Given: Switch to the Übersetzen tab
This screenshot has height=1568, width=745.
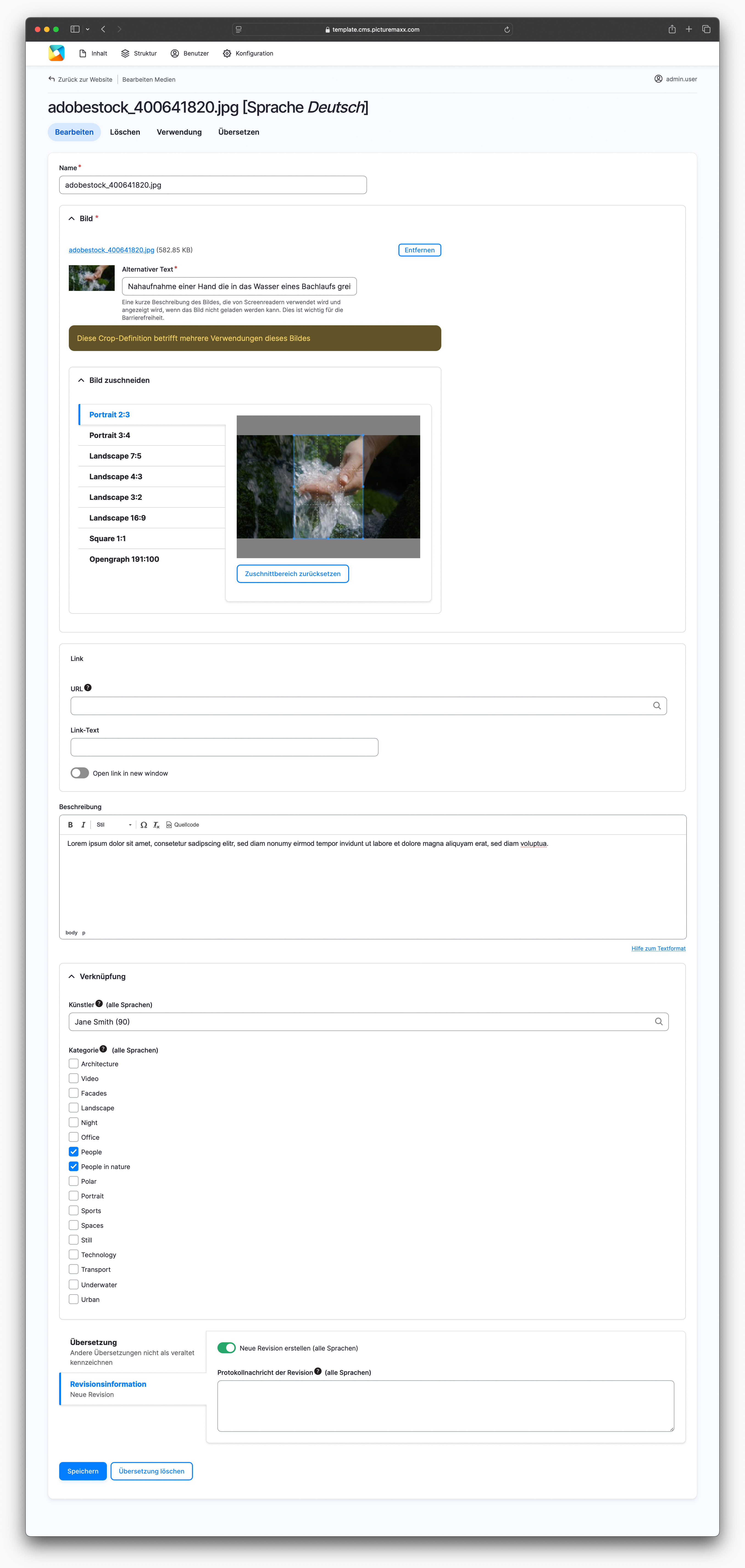Looking at the screenshot, I should [x=239, y=132].
